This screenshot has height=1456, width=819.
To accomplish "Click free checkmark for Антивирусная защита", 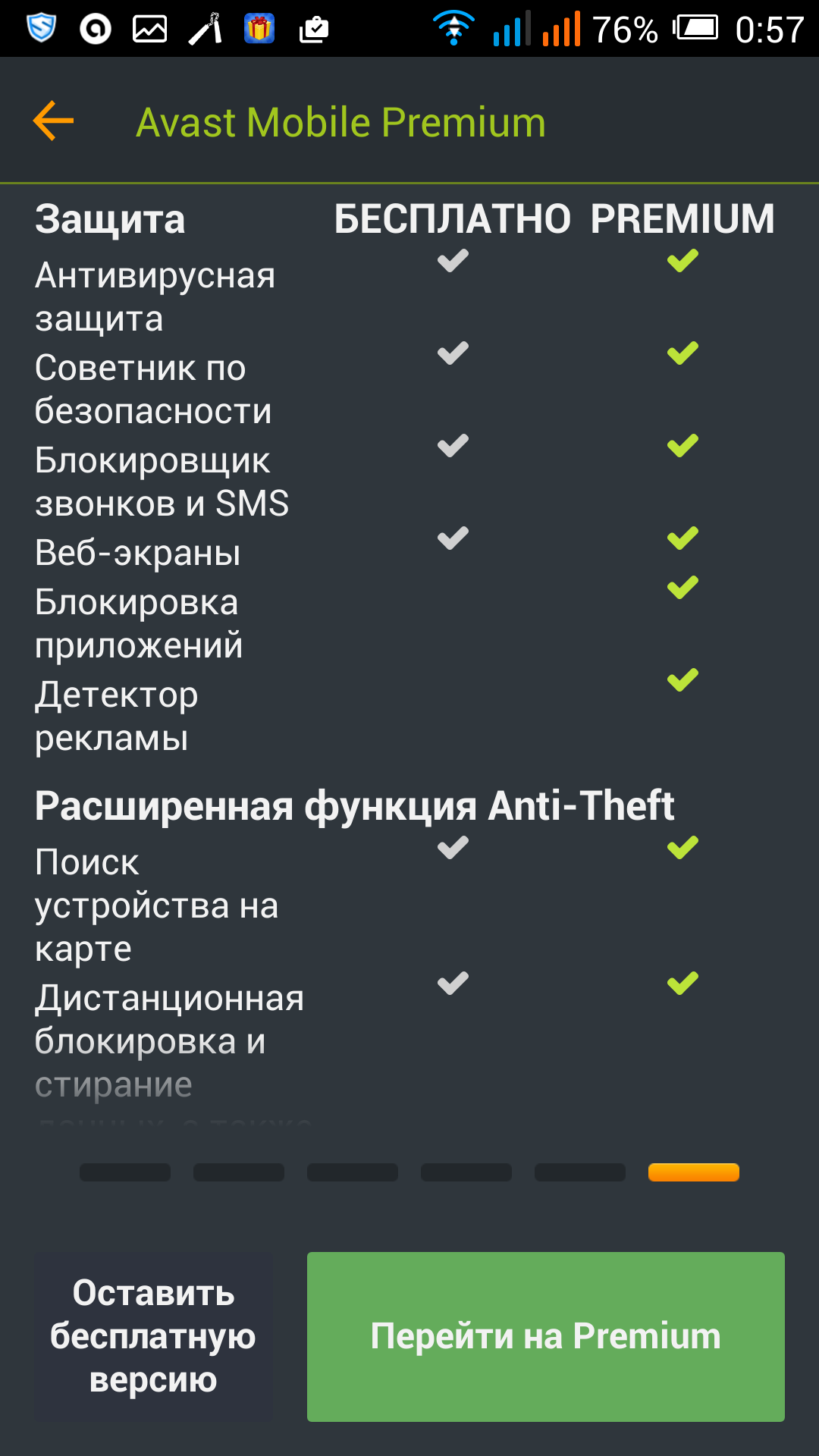I will point(453,261).
